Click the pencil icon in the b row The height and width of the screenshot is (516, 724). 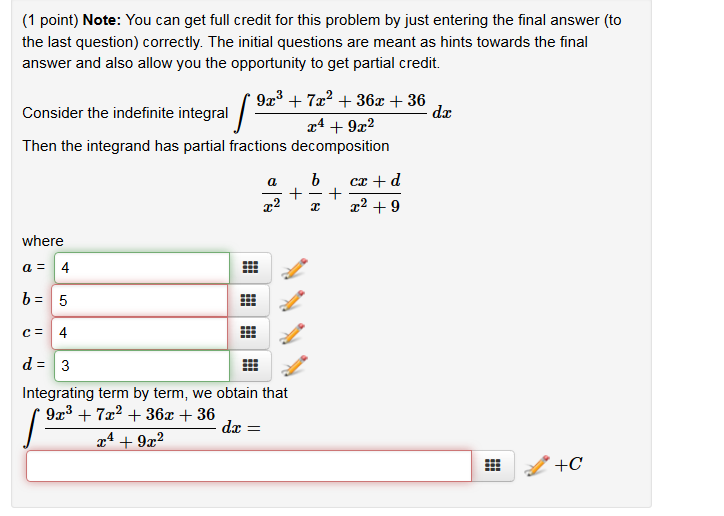(294, 301)
